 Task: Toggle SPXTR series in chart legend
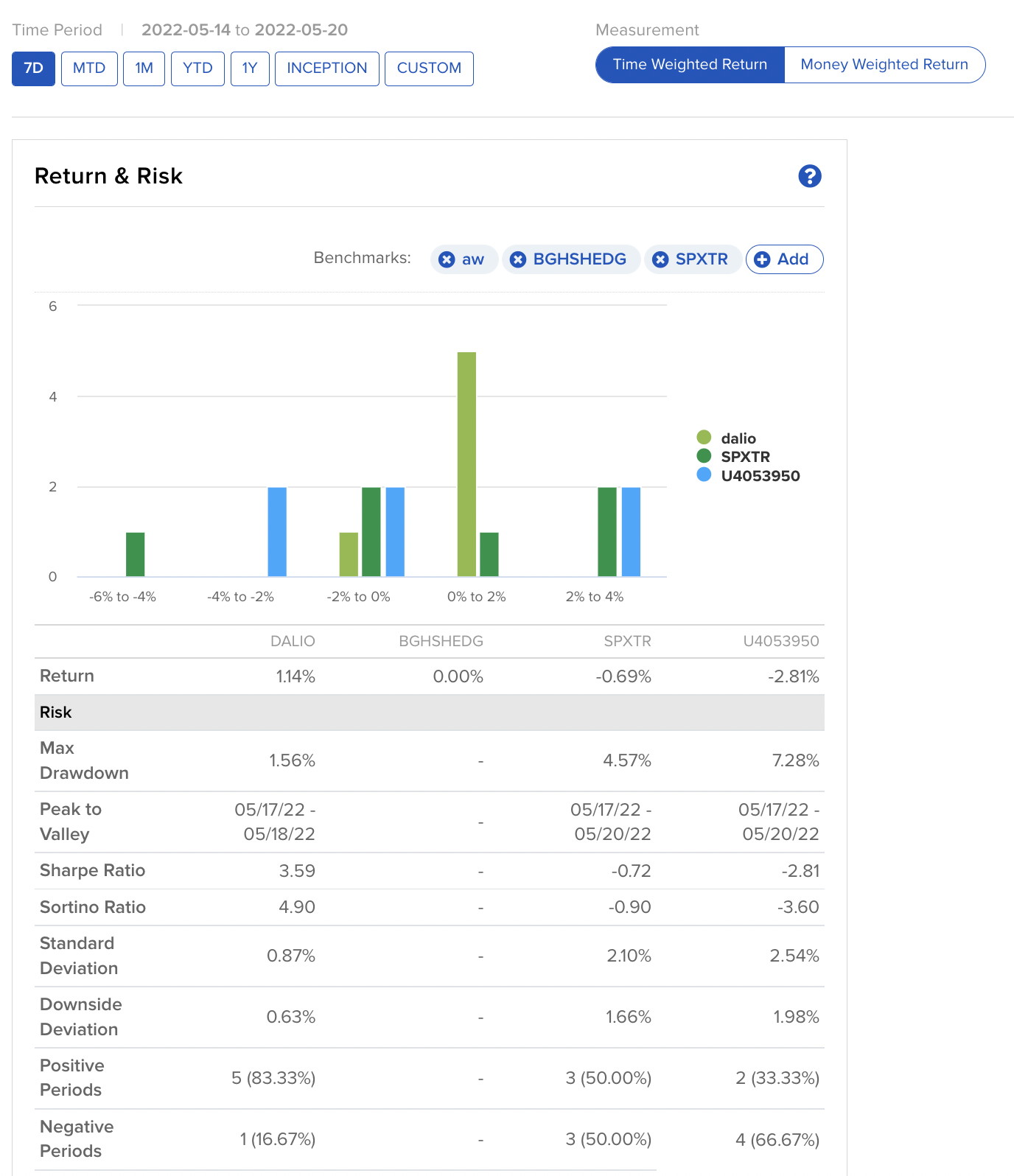tap(744, 457)
